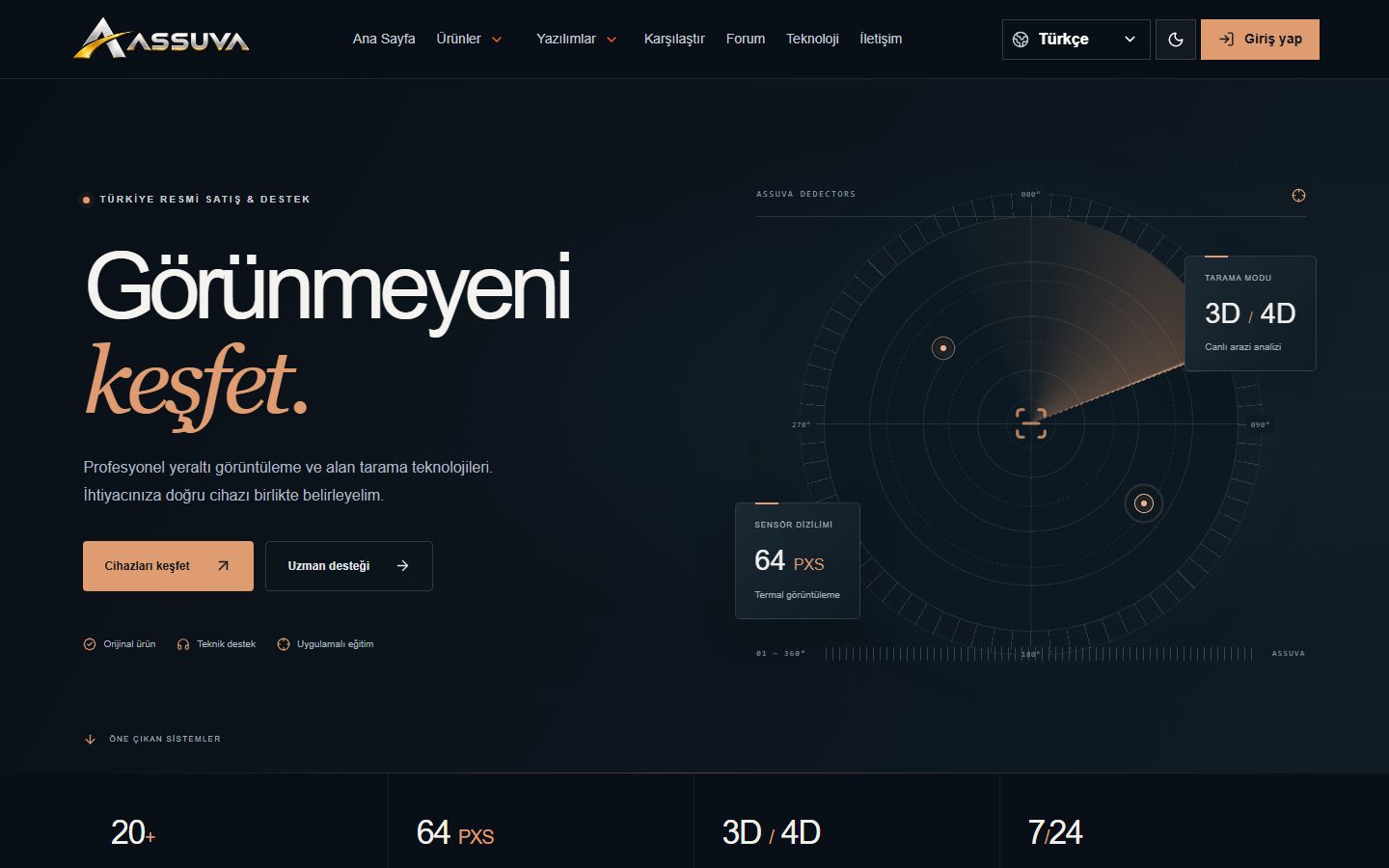Expand the Yazılımlar menu chevron
Viewport: 1389px width, 868px height.
(612, 40)
